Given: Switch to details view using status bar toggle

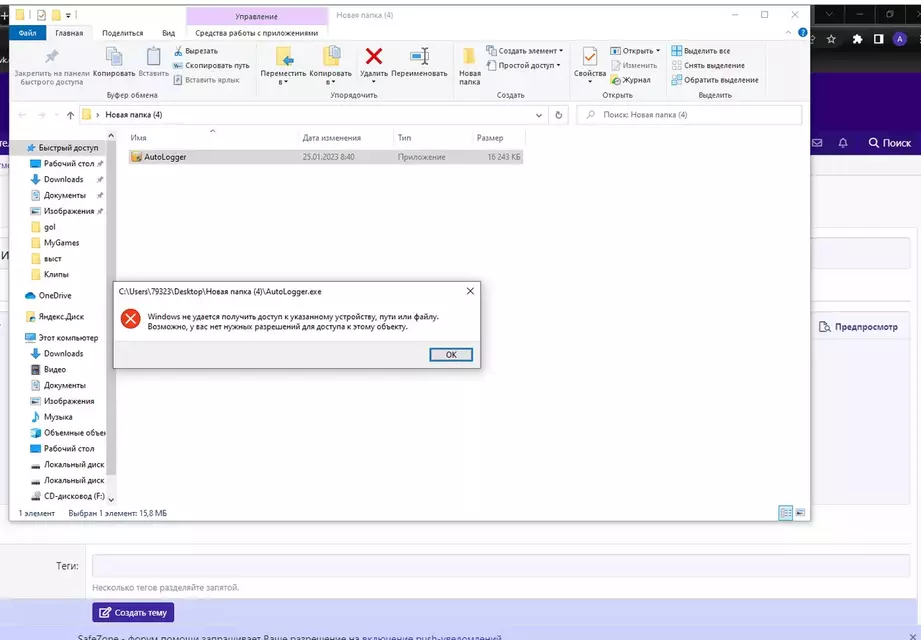Looking at the screenshot, I should [x=785, y=512].
